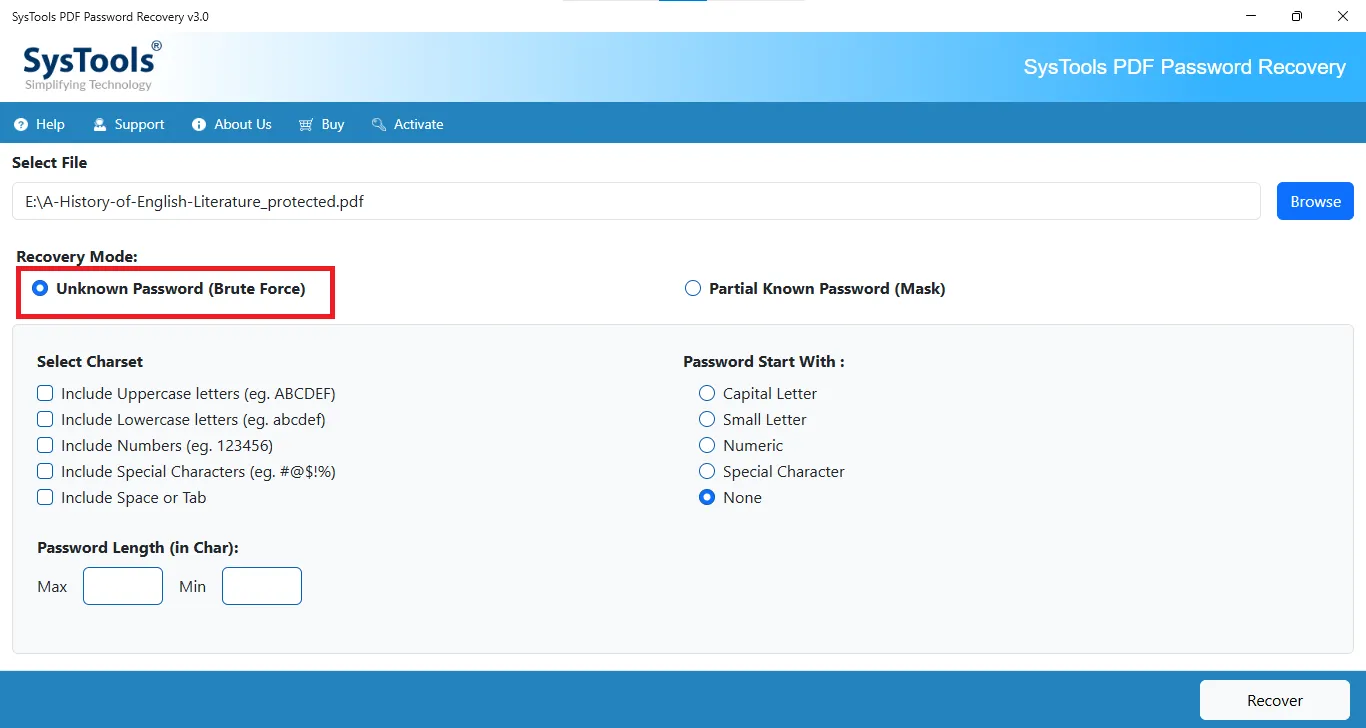Open the Support menu item
1366x728 pixels.
pyautogui.click(x=128, y=125)
